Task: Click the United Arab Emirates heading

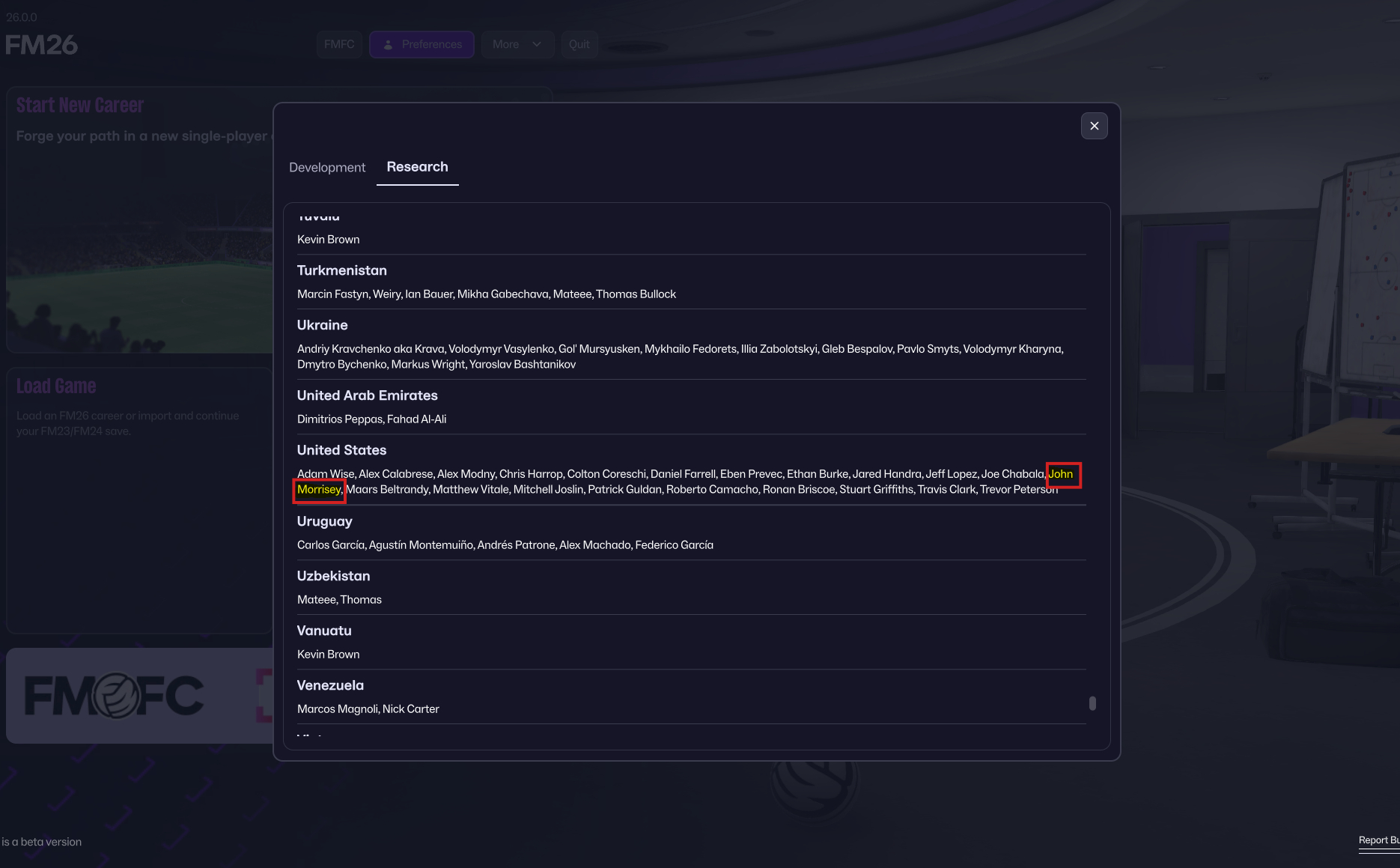Action: pyautogui.click(x=367, y=395)
